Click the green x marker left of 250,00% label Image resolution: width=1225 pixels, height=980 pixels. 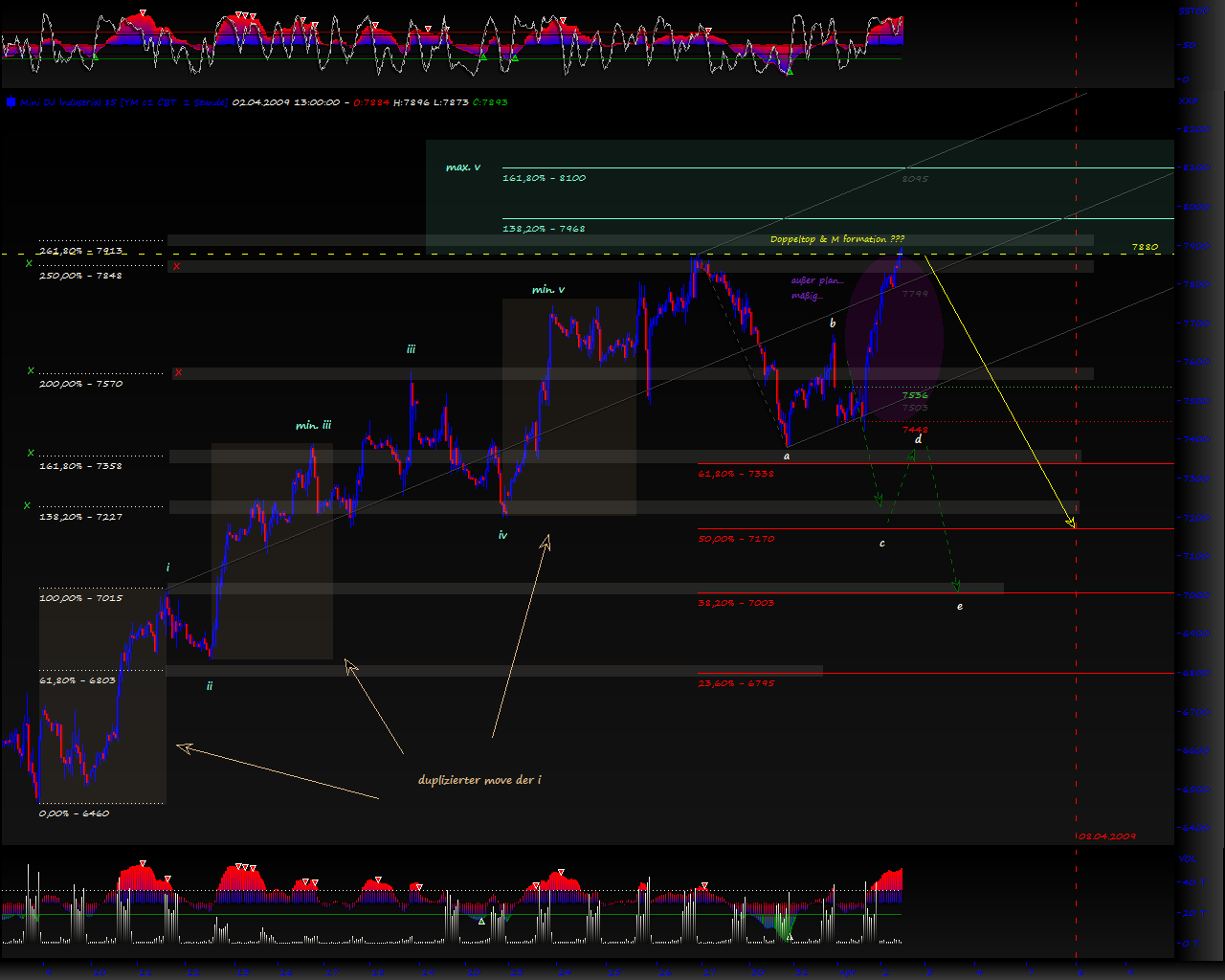click(x=29, y=261)
